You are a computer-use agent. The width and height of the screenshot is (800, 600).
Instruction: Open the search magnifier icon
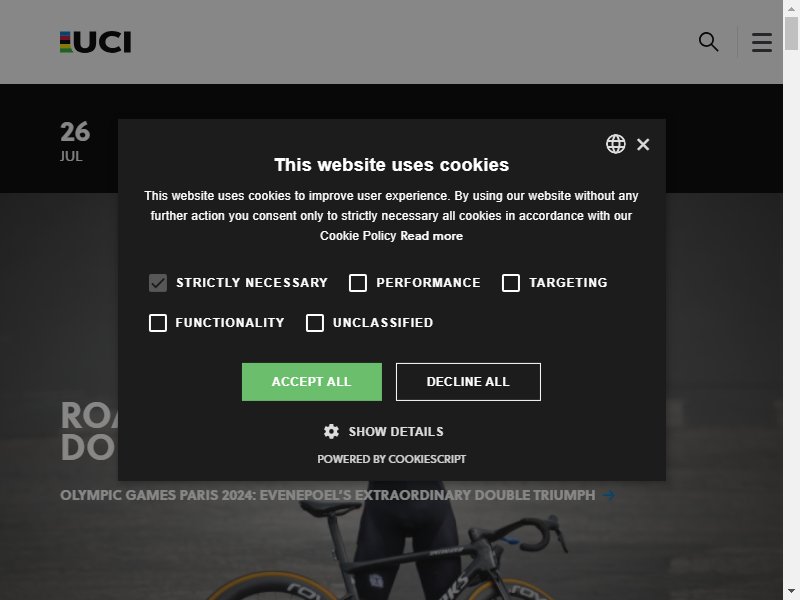[708, 42]
